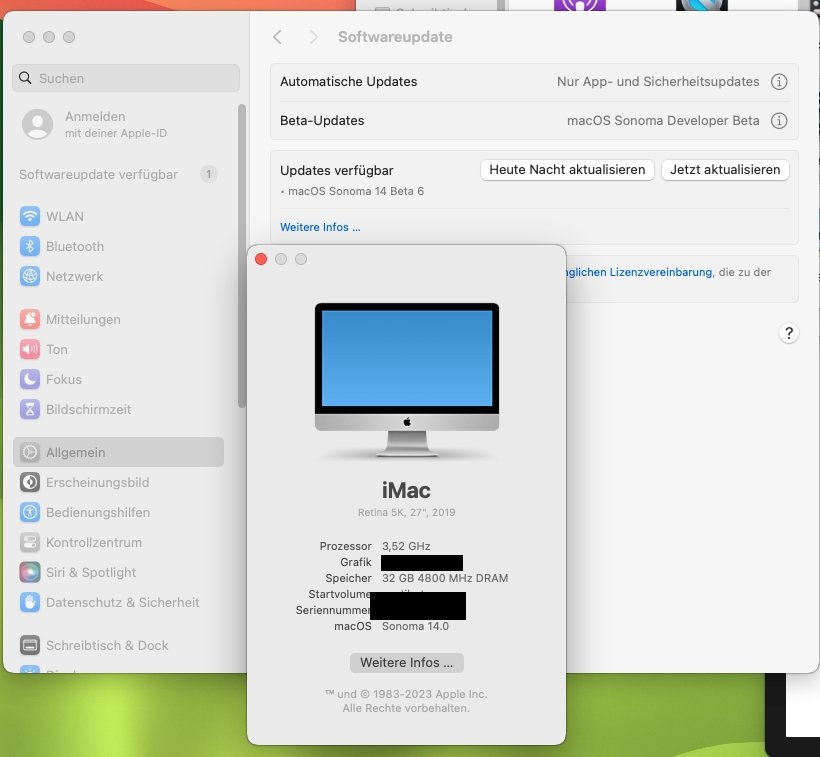
Task: Open Bildschirmzeit hourglass icon
Action: click(x=30, y=409)
